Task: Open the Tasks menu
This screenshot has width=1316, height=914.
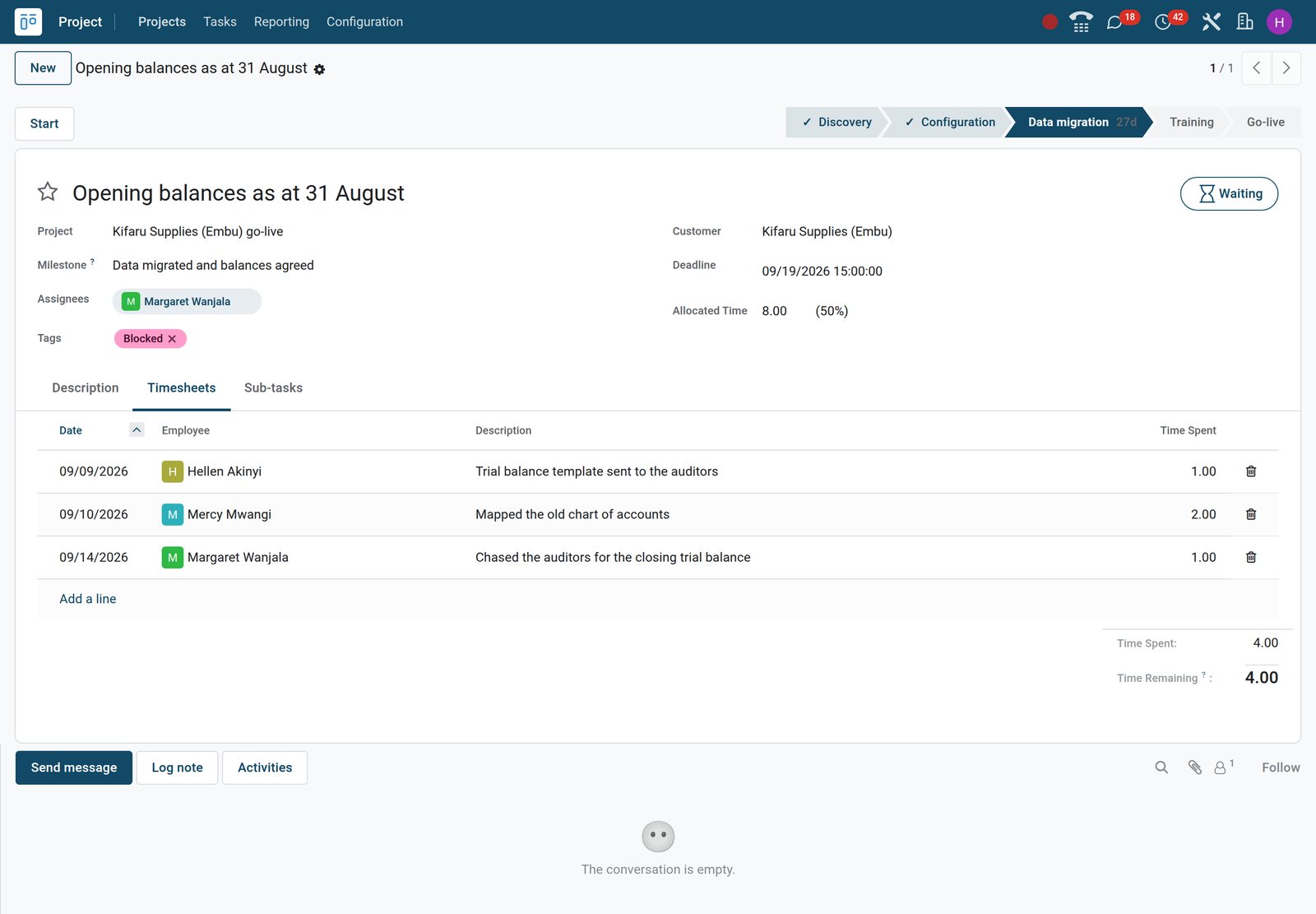Action: coord(220,22)
